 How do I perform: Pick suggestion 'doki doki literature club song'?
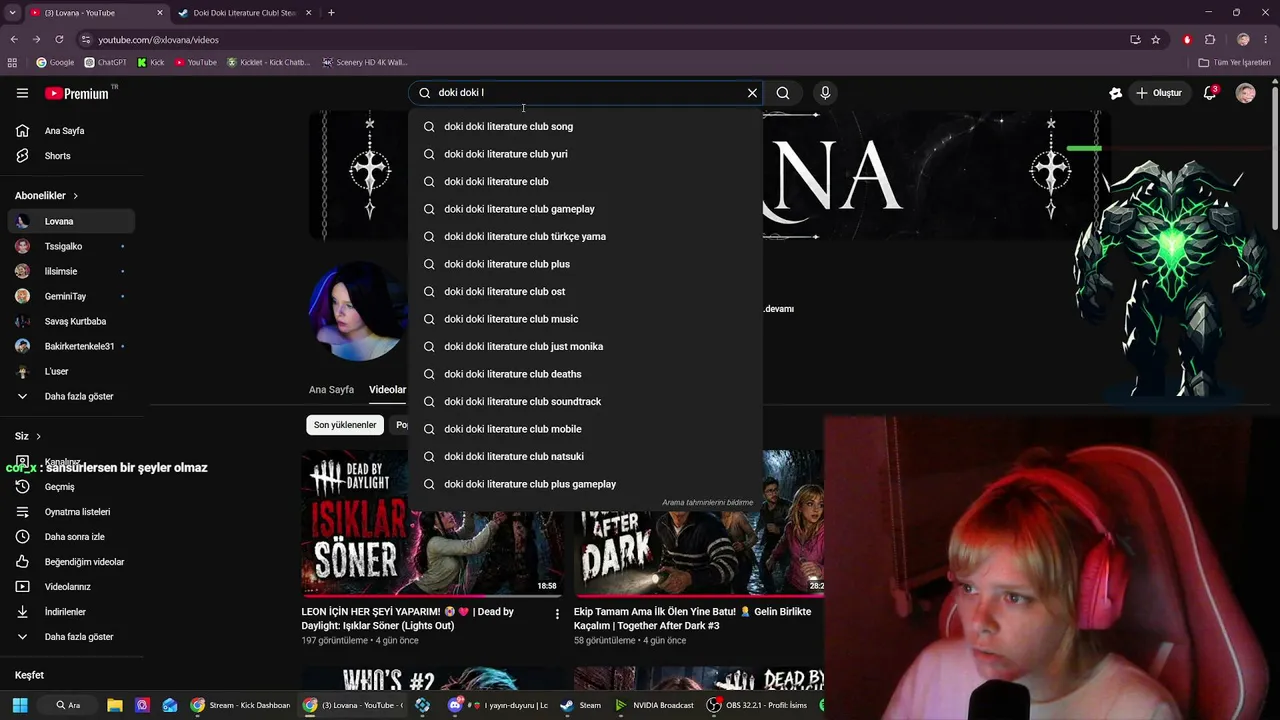585,127
